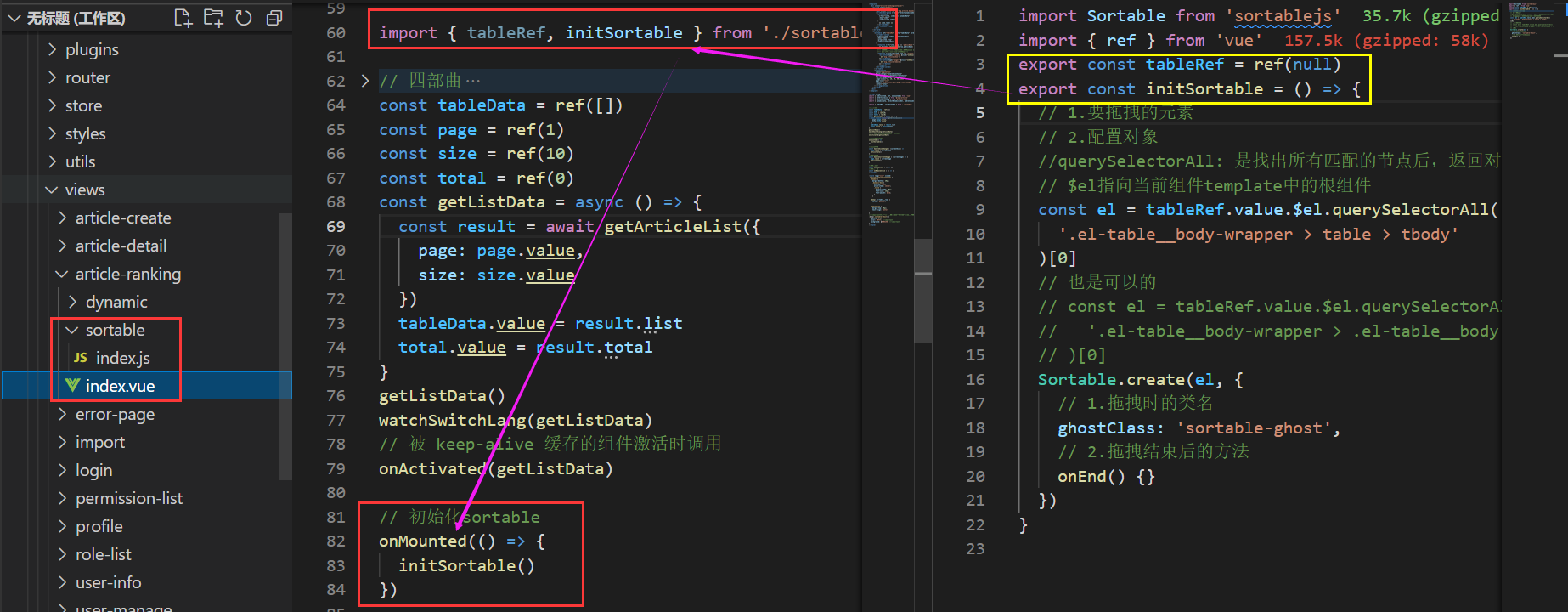The image size is (1568, 612).
Task: Expand the utils folder
Action: point(53,161)
